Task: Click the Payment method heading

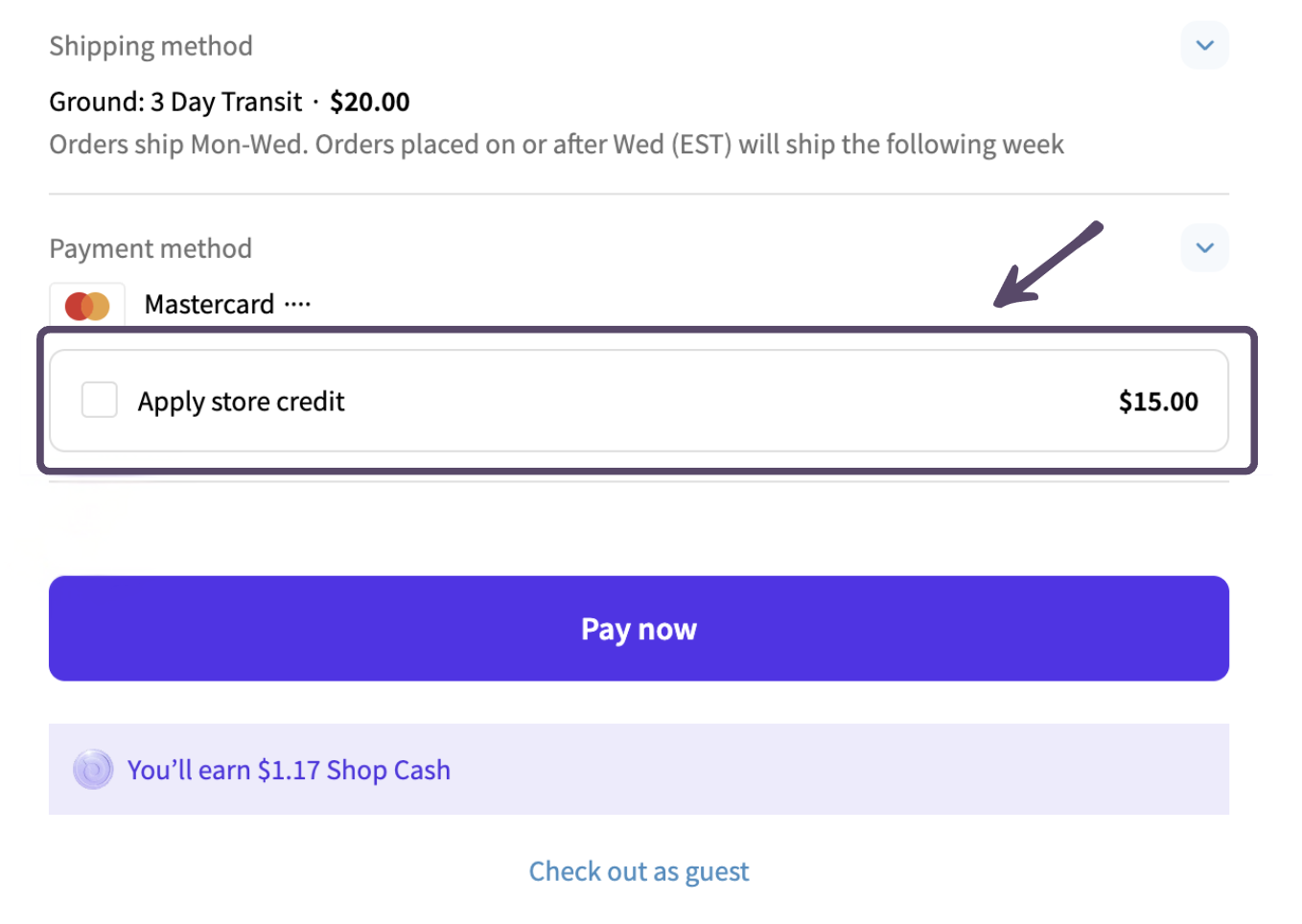Action: pos(151,248)
